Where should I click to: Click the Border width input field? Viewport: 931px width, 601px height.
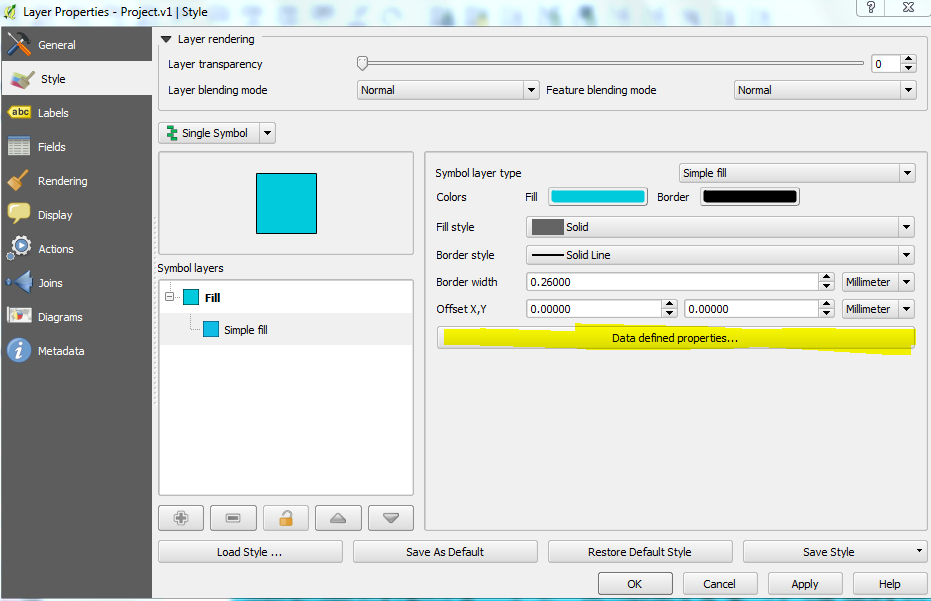coord(673,282)
